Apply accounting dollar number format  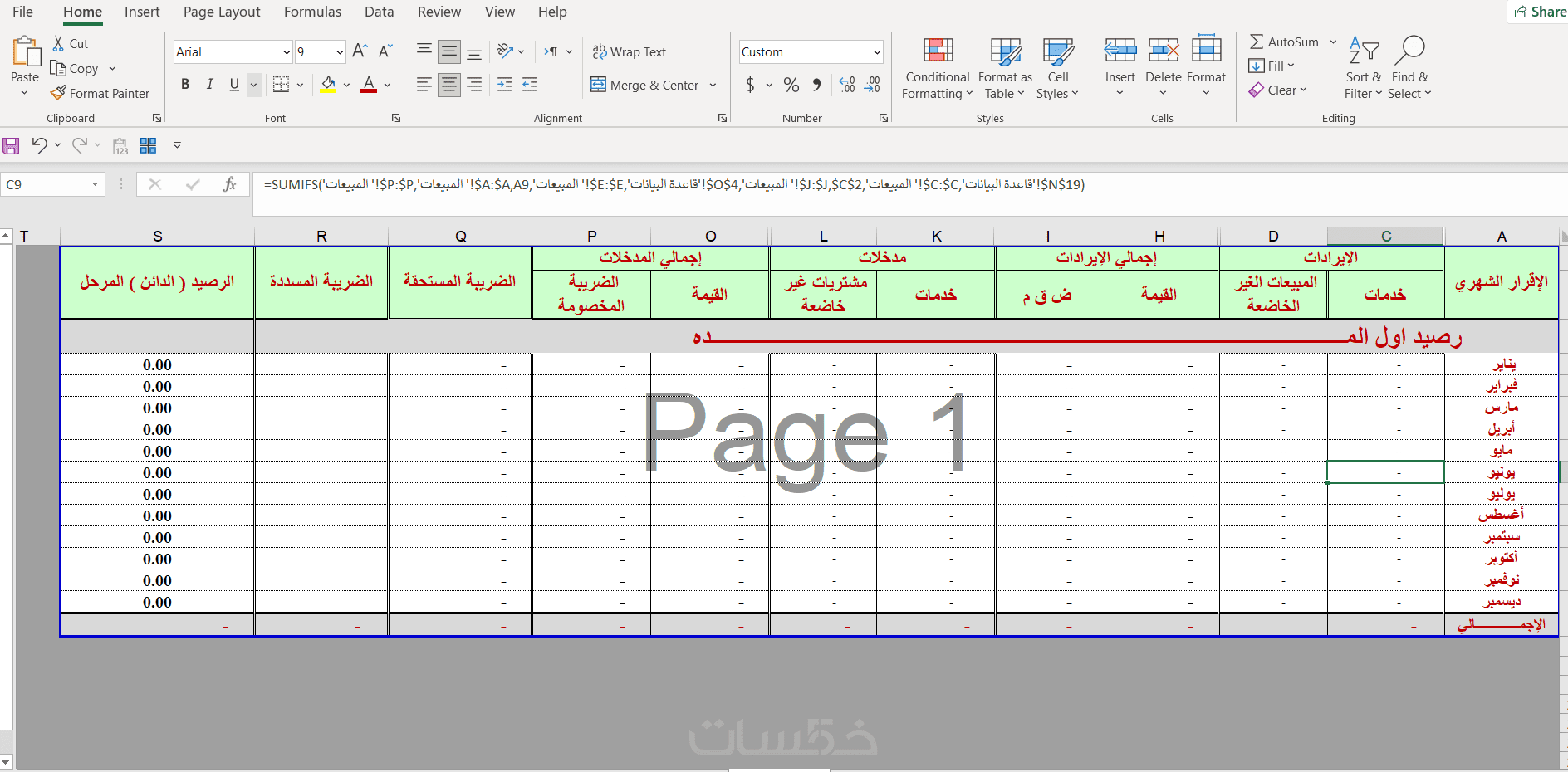click(x=751, y=85)
